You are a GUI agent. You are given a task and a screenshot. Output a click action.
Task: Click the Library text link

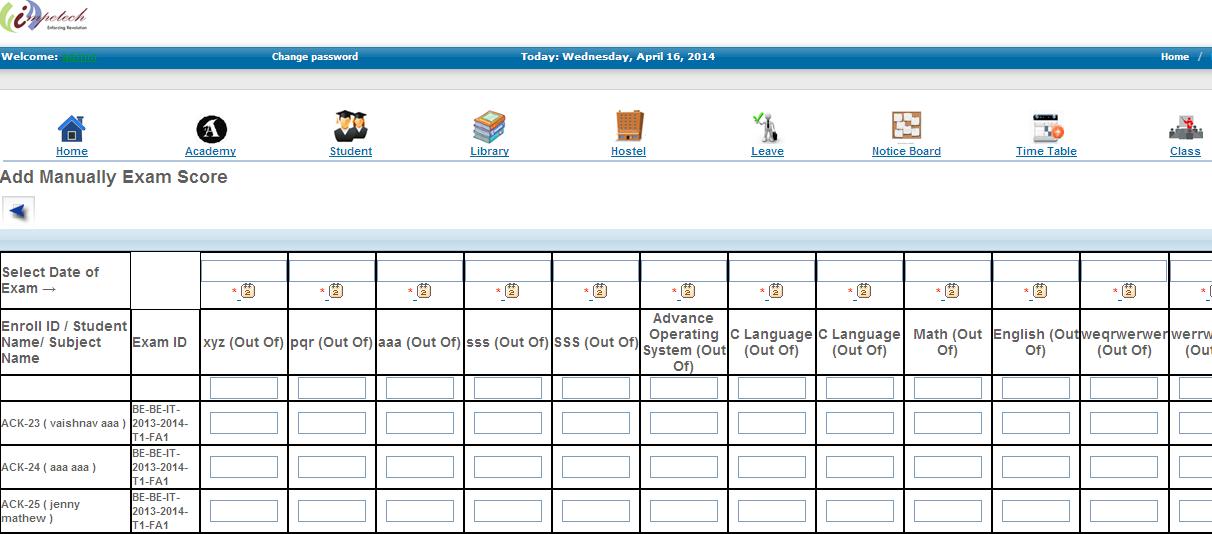[490, 152]
